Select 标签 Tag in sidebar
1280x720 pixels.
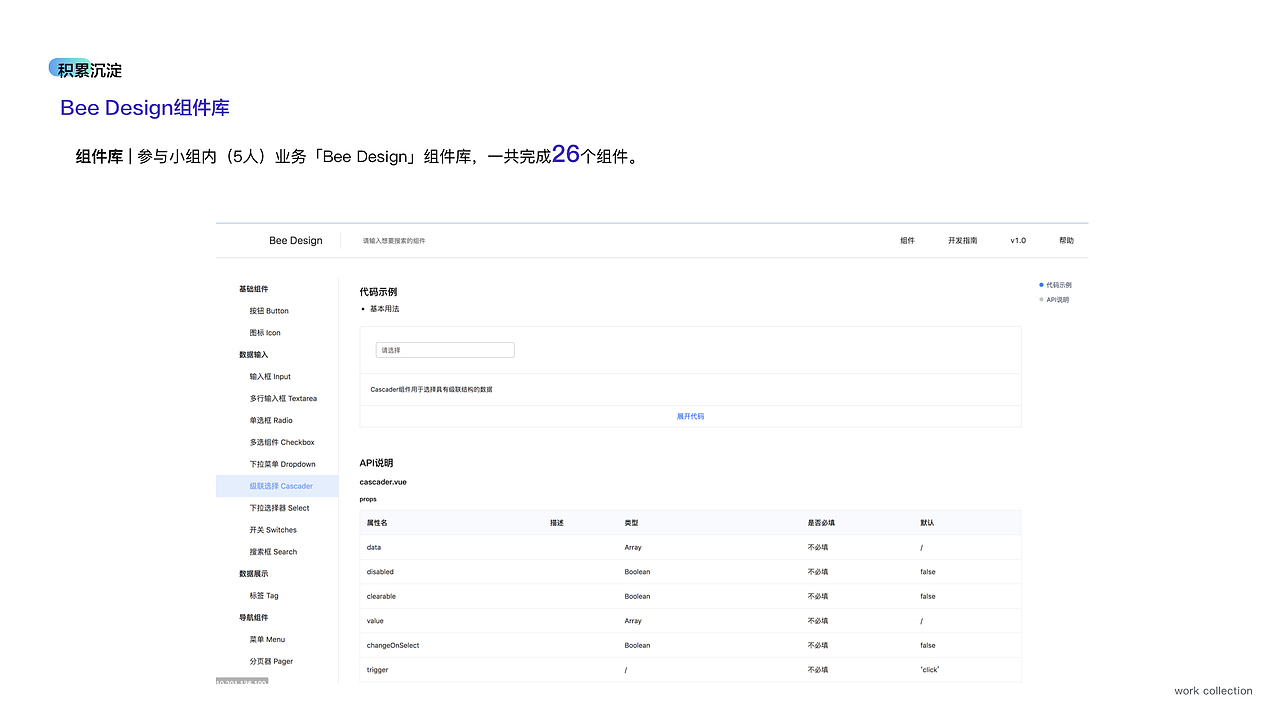pos(264,596)
